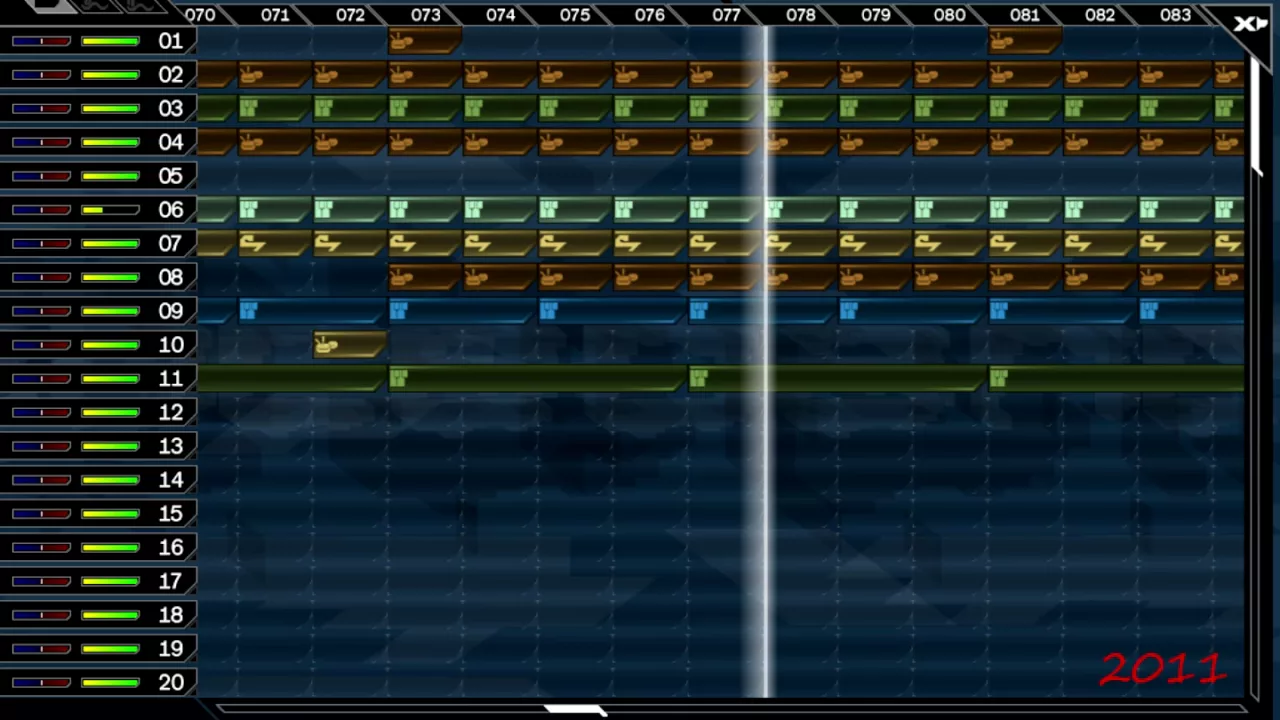The height and width of the screenshot is (720, 1280).
Task: Select drum riff on track 08 at bar 082
Action: click(x=1100, y=277)
